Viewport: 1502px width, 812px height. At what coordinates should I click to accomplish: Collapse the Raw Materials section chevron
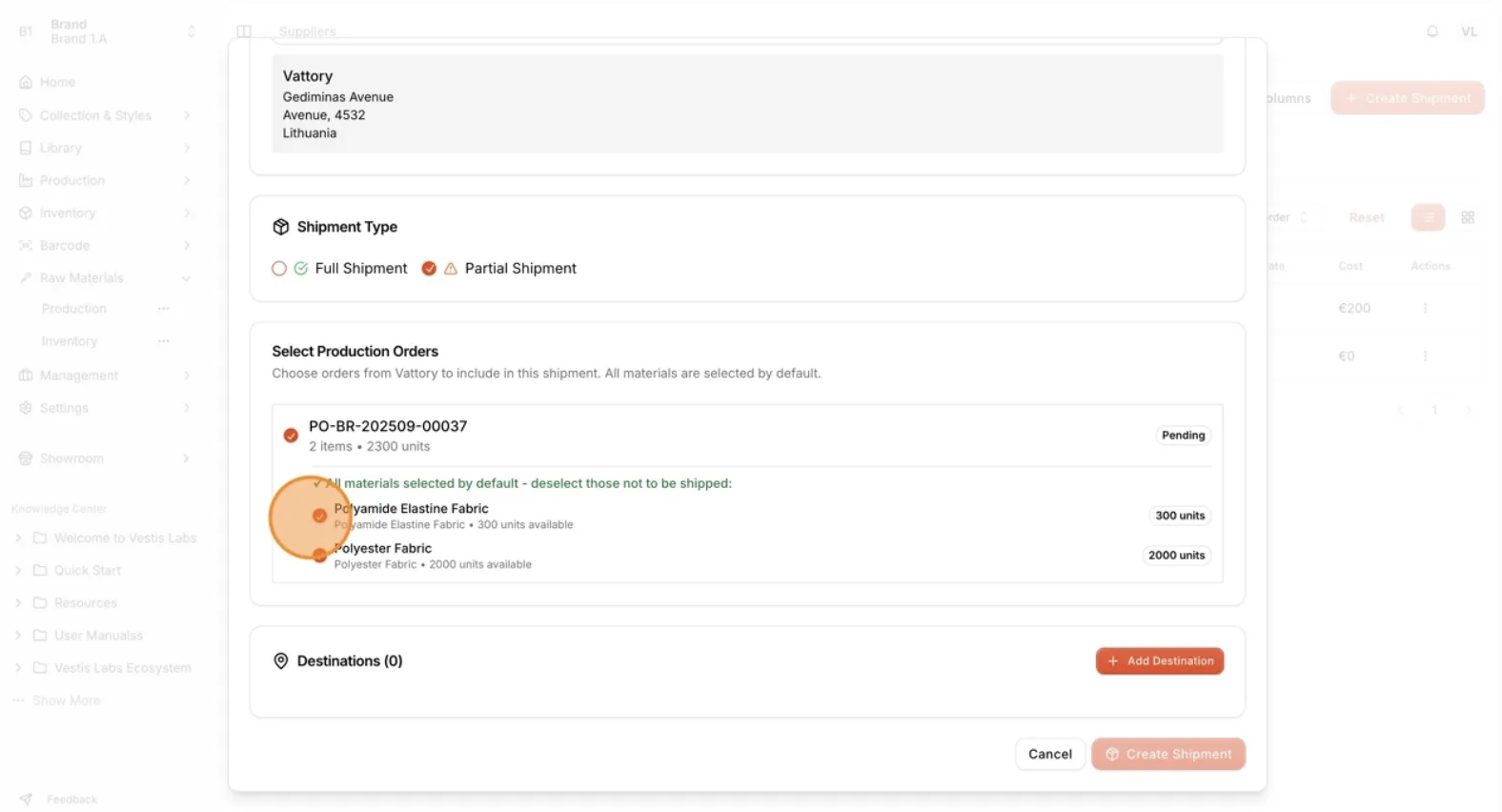point(187,278)
